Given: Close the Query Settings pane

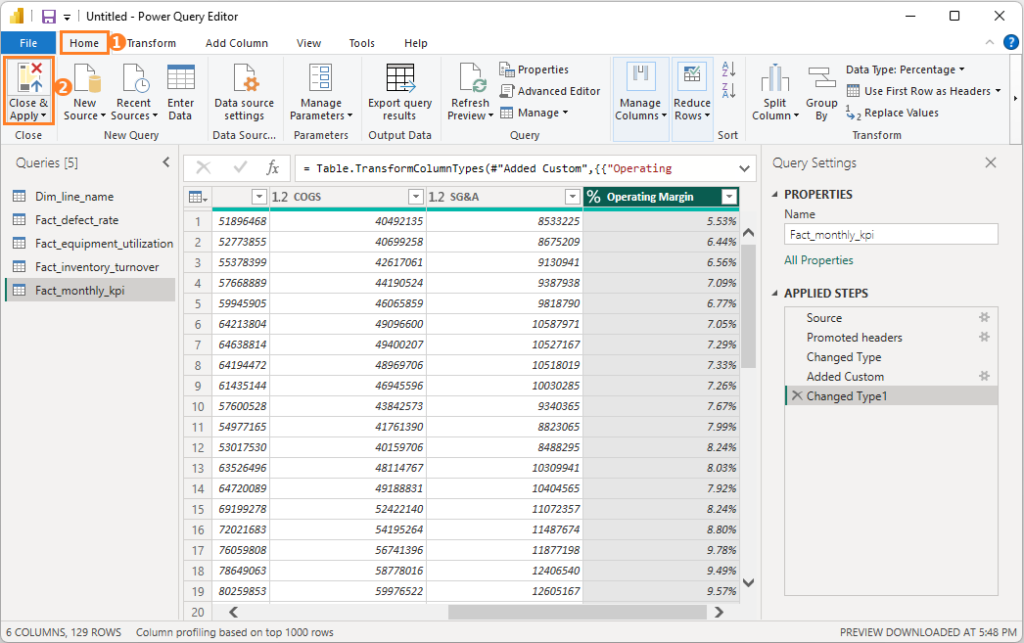Looking at the screenshot, I should click(991, 163).
